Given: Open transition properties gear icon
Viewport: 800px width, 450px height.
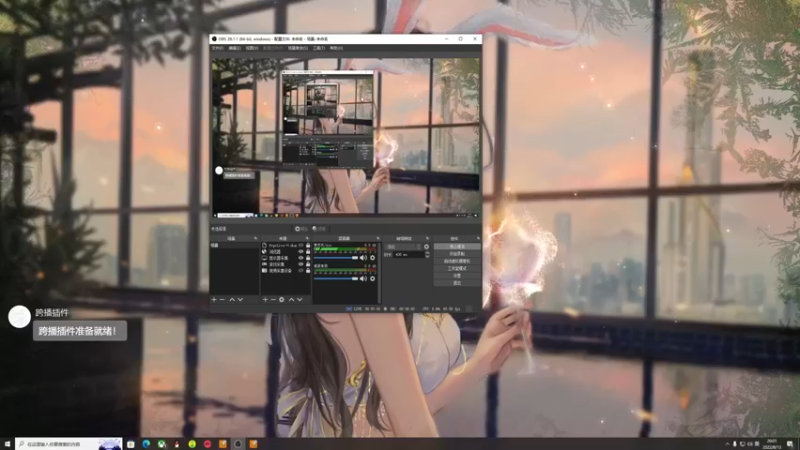Looking at the screenshot, I should coord(427,247).
